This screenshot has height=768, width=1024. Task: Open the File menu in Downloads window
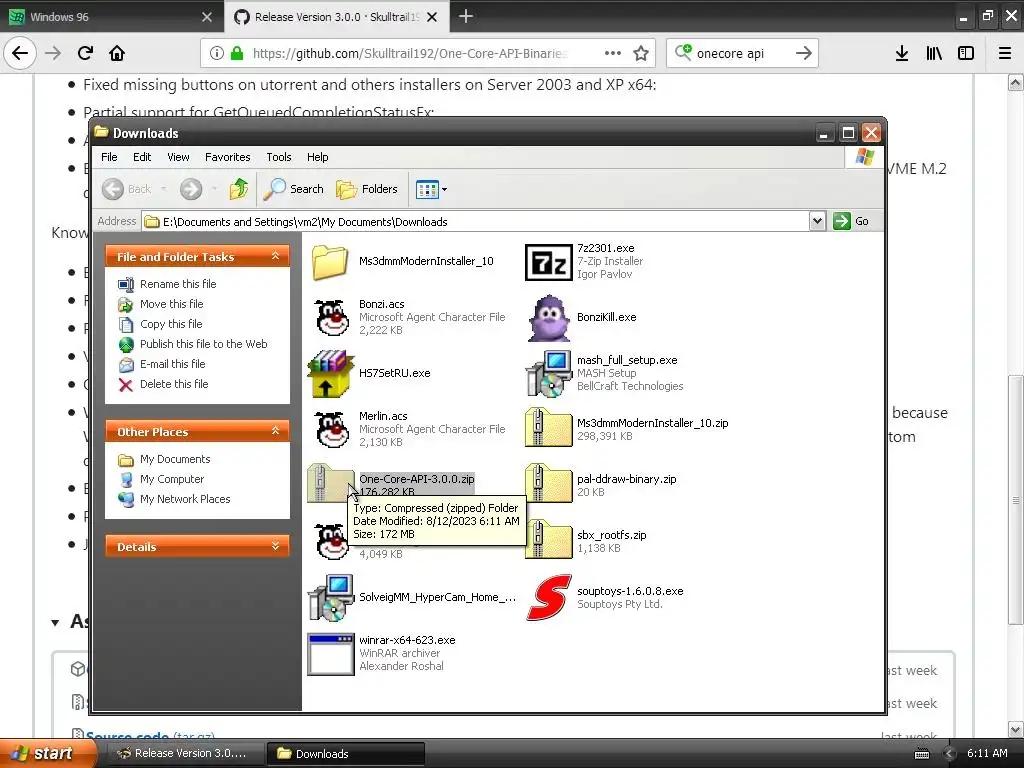(x=109, y=157)
